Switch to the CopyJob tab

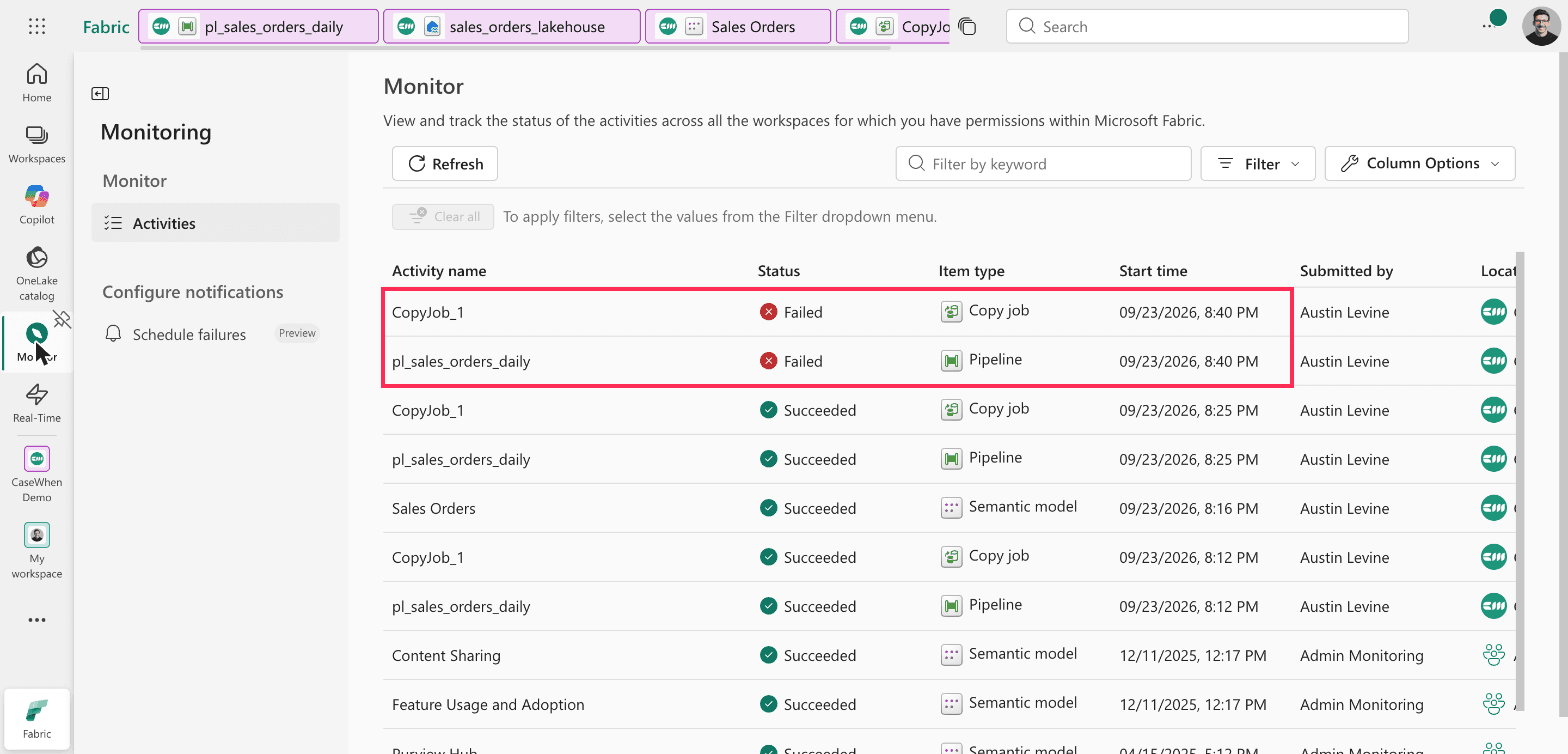892,27
